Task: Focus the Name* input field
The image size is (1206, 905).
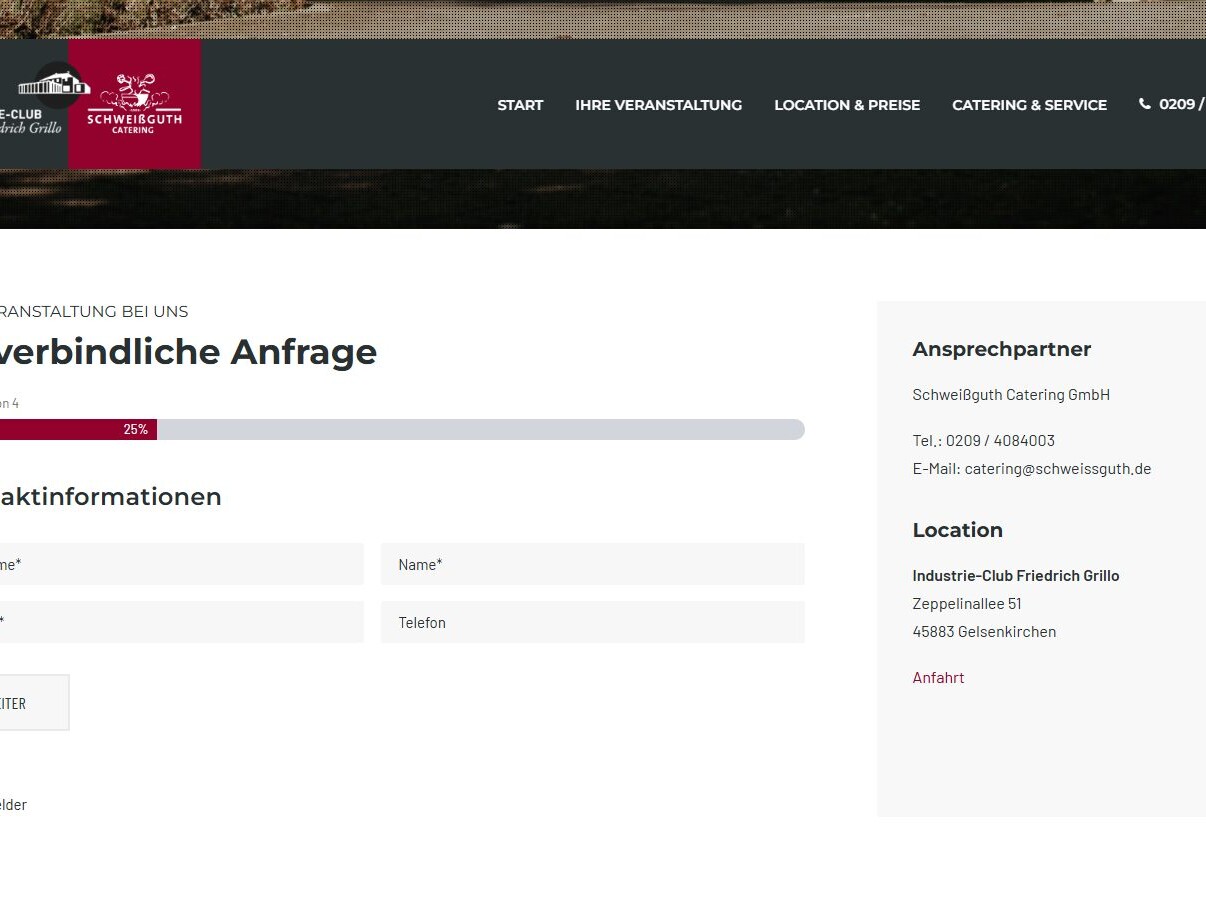Action: pyautogui.click(x=592, y=564)
